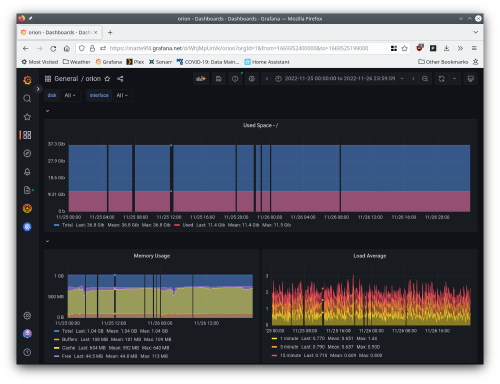Open the user profile avatar
The height and width of the screenshot is (384, 500).
pos(27,334)
